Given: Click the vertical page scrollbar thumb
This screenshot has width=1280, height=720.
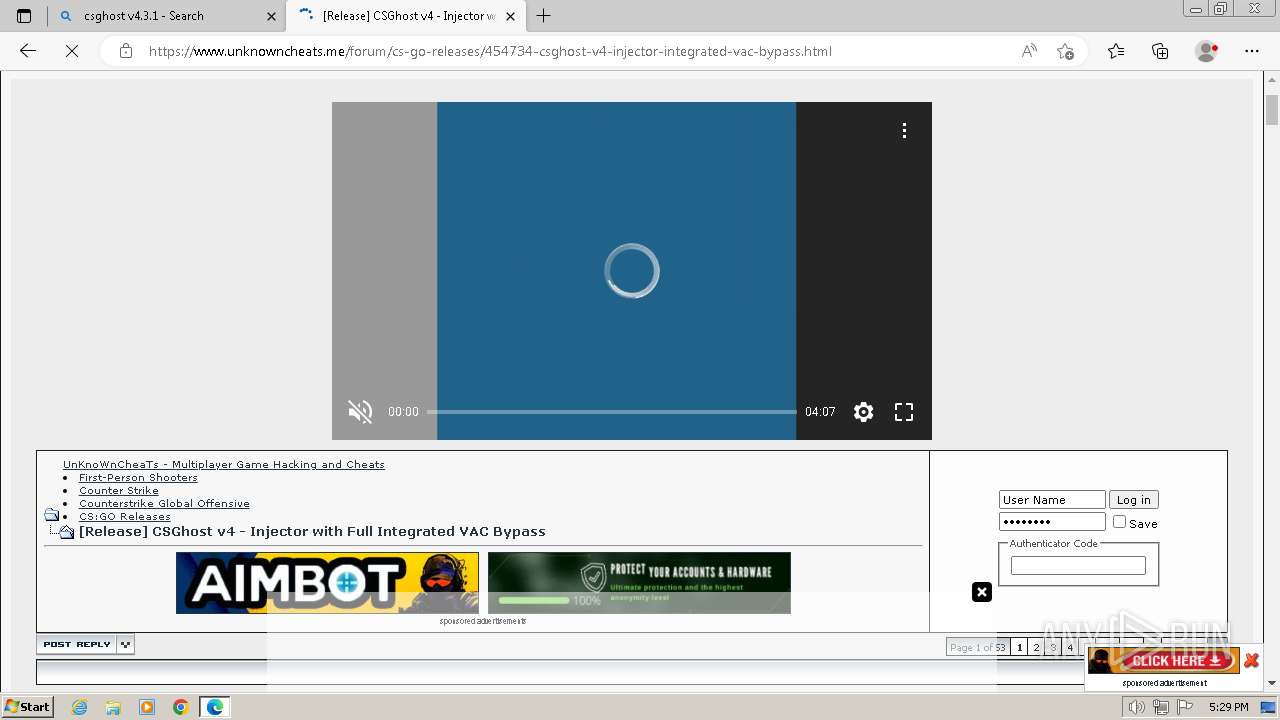Looking at the screenshot, I should (1272, 109).
